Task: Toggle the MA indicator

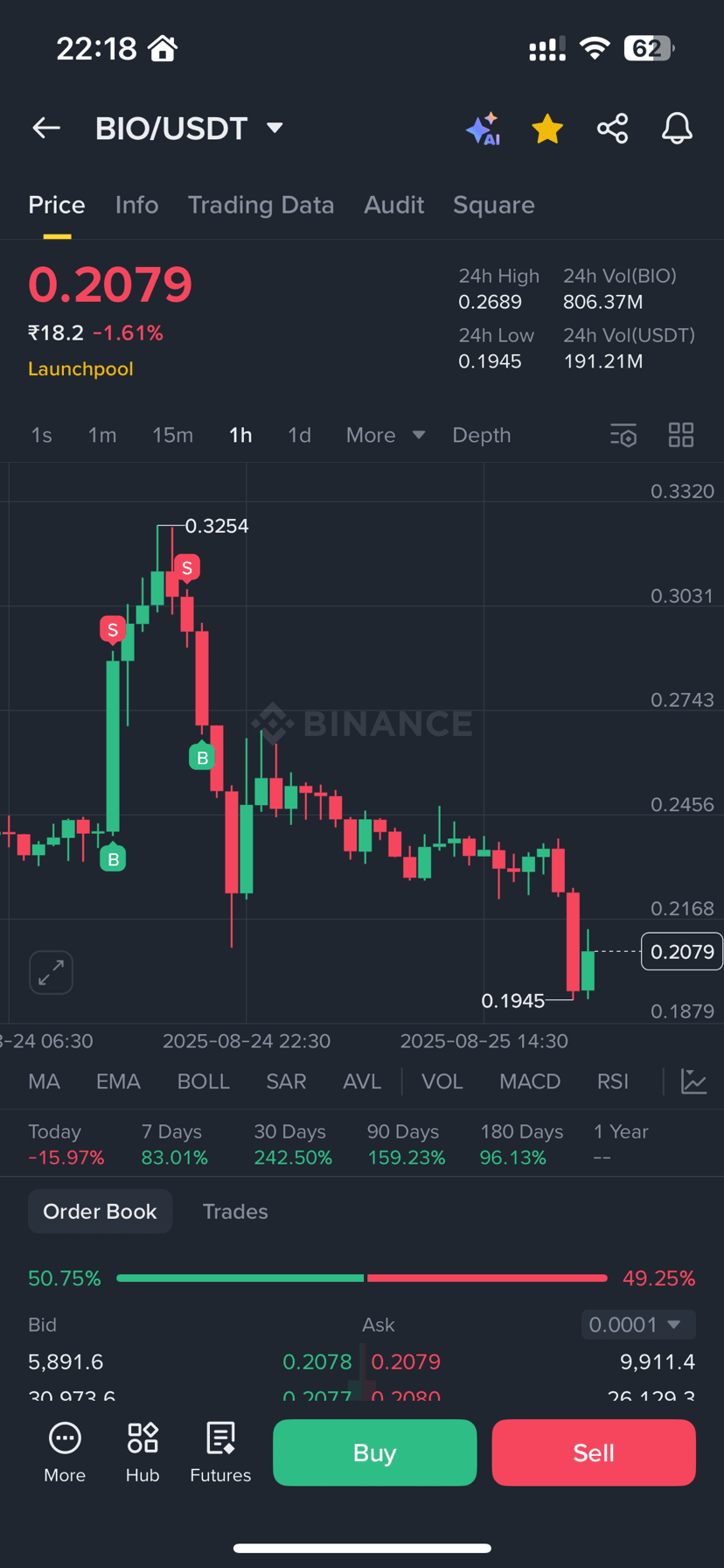Action: click(44, 1081)
